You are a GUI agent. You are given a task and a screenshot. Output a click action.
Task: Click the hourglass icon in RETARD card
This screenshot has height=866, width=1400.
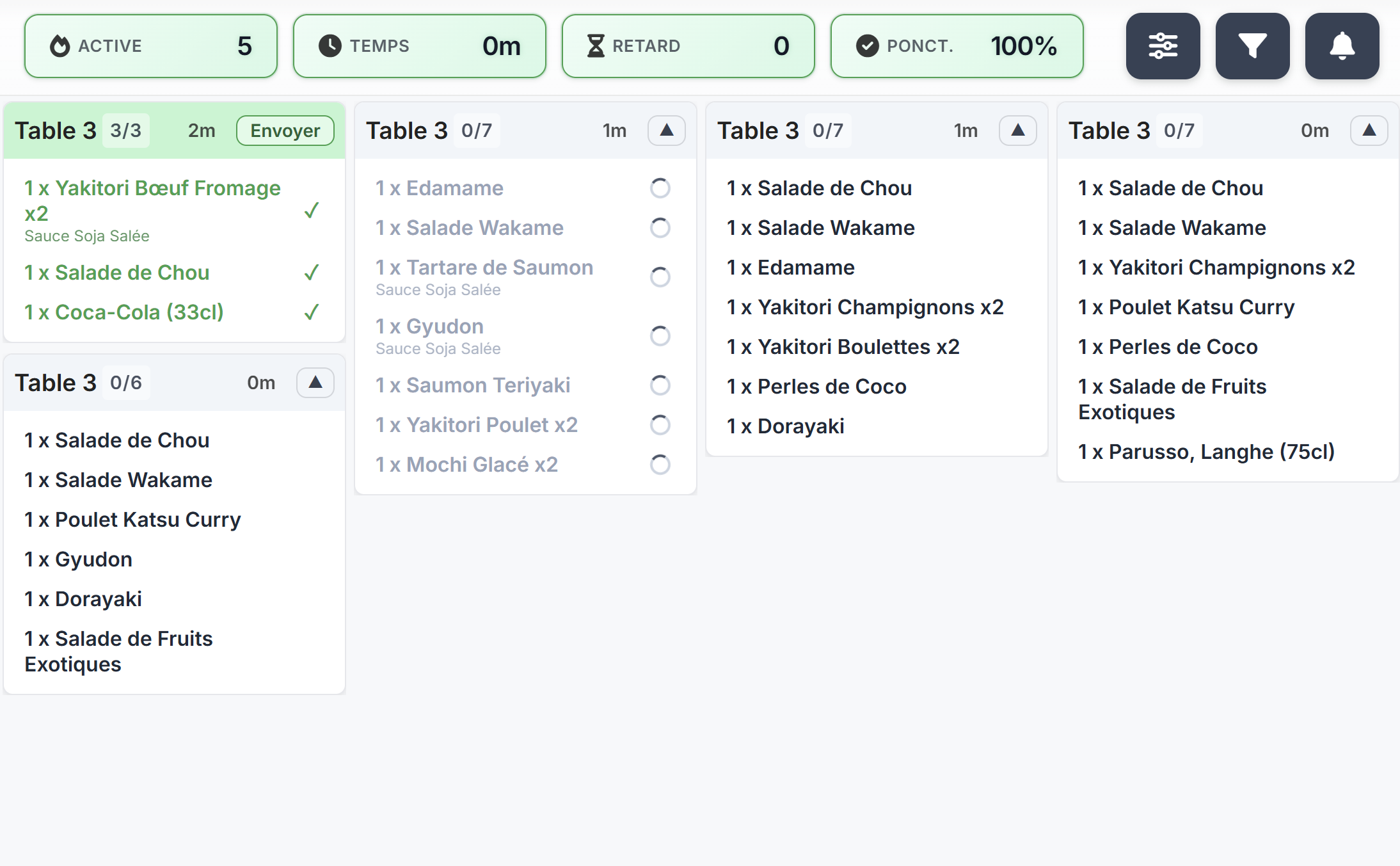click(x=596, y=46)
